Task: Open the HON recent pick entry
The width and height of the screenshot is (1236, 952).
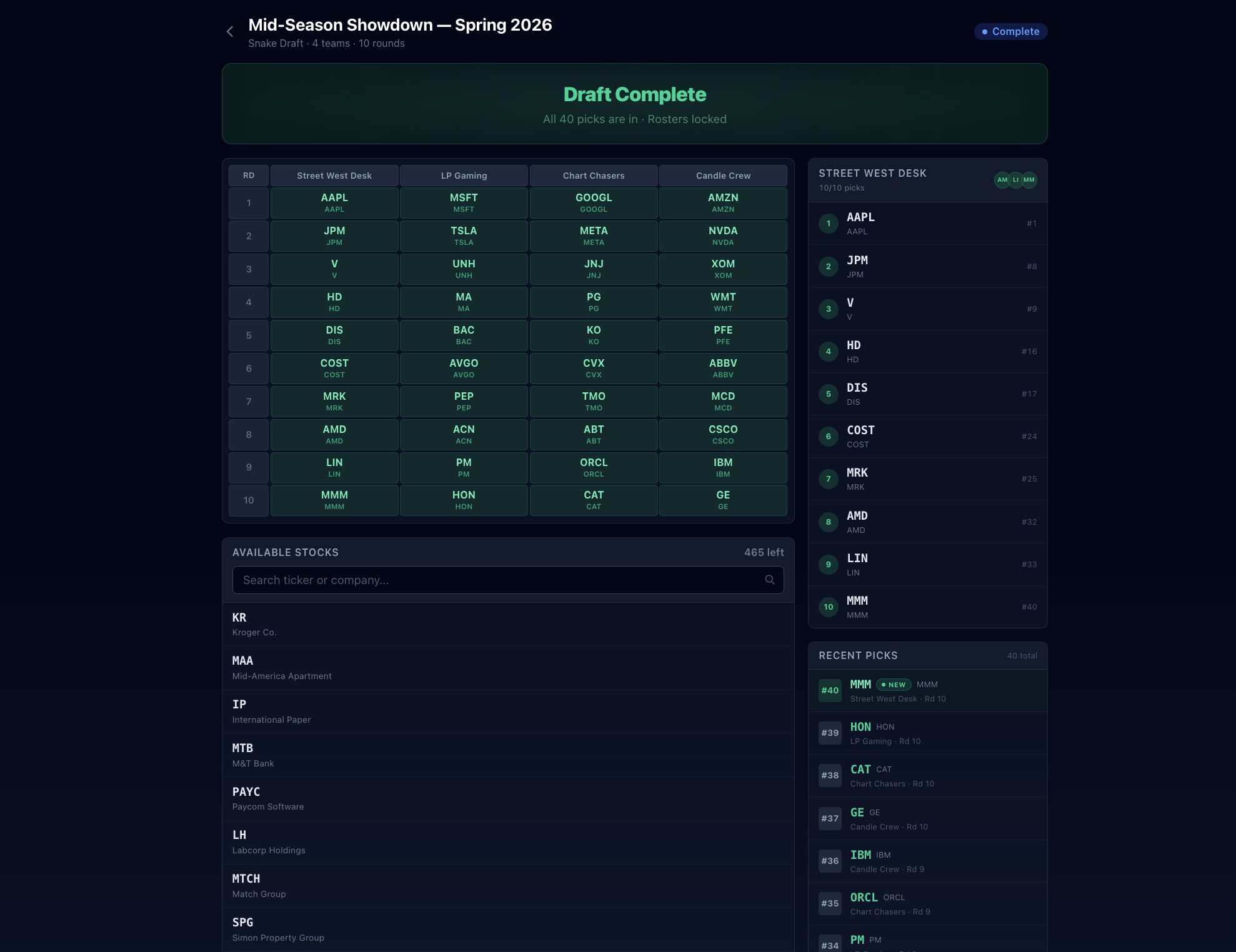Action: tap(927, 733)
